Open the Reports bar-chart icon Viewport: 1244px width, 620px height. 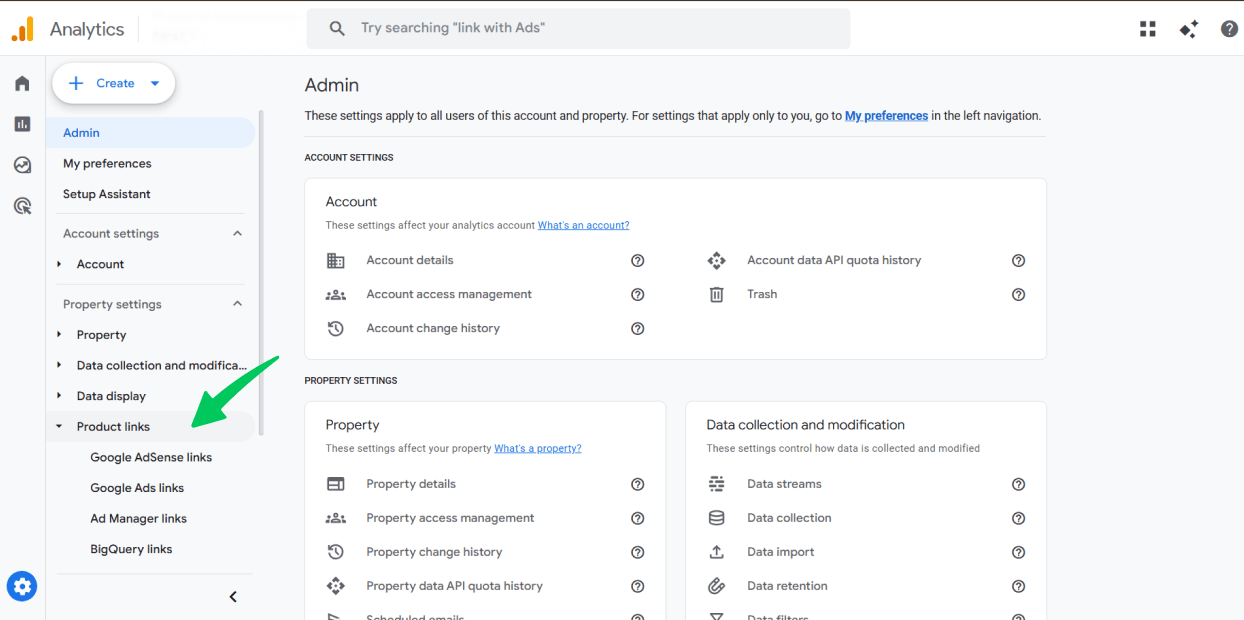click(22, 124)
